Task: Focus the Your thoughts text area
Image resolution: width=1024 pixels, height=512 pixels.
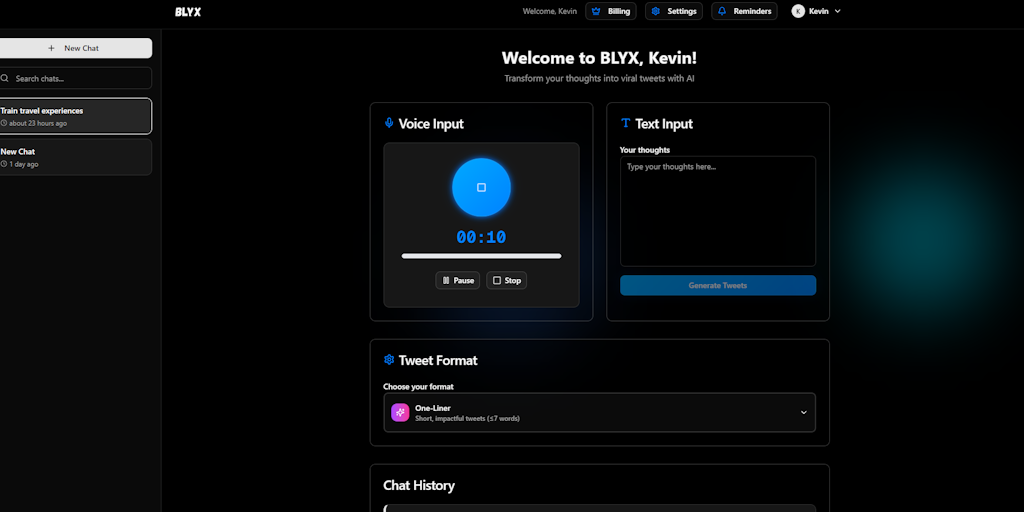Action: [x=718, y=211]
